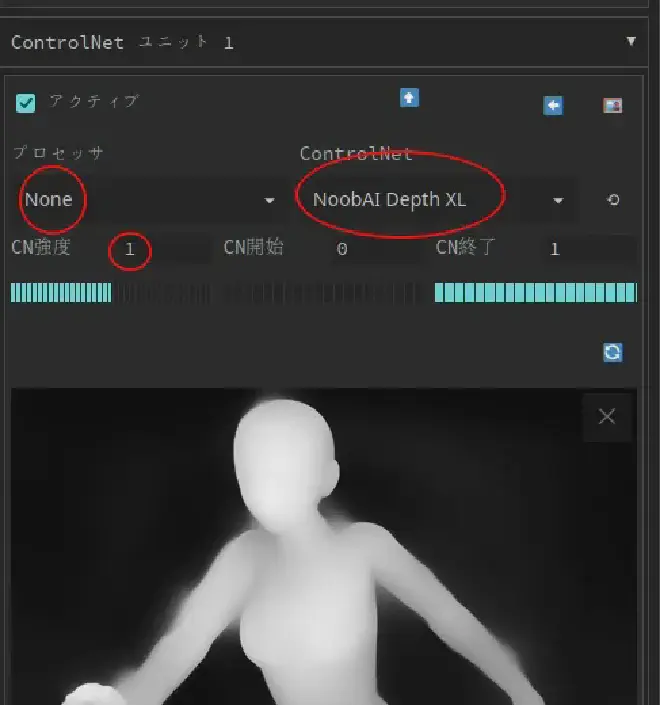The width and height of the screenshot is (660, 705).
Task: Click the image picture icon beside left-arrow
Action: click(x=612, y=106)
